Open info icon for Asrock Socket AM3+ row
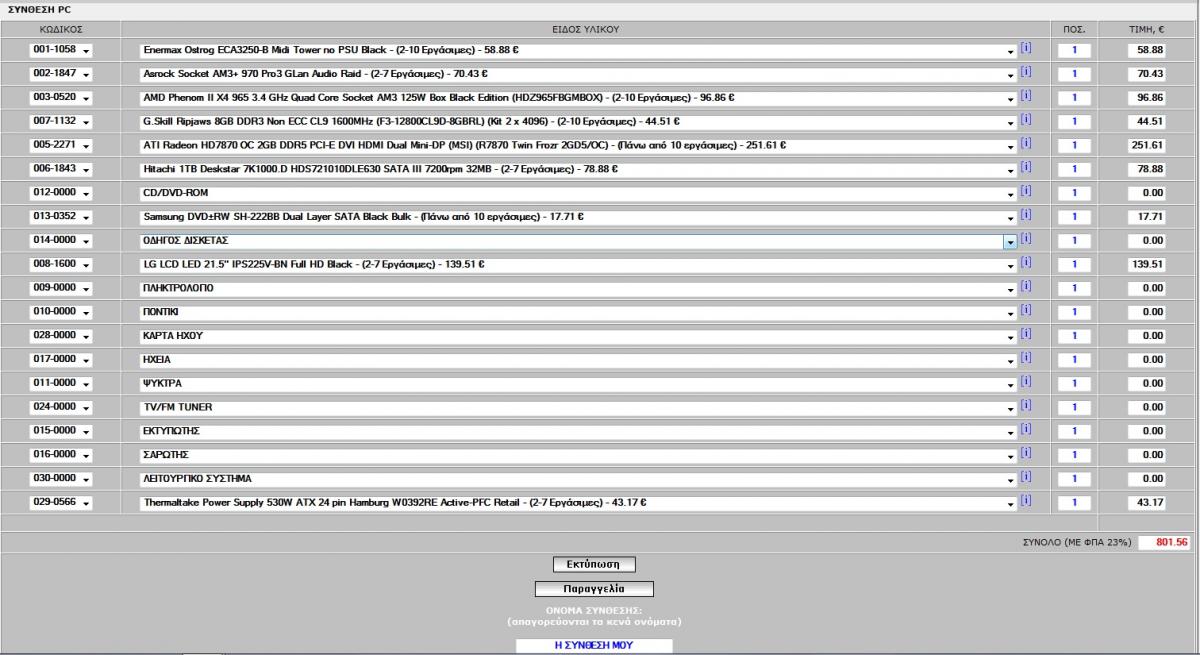This screenshot has height=655, width=1200. pos(1025,72)
